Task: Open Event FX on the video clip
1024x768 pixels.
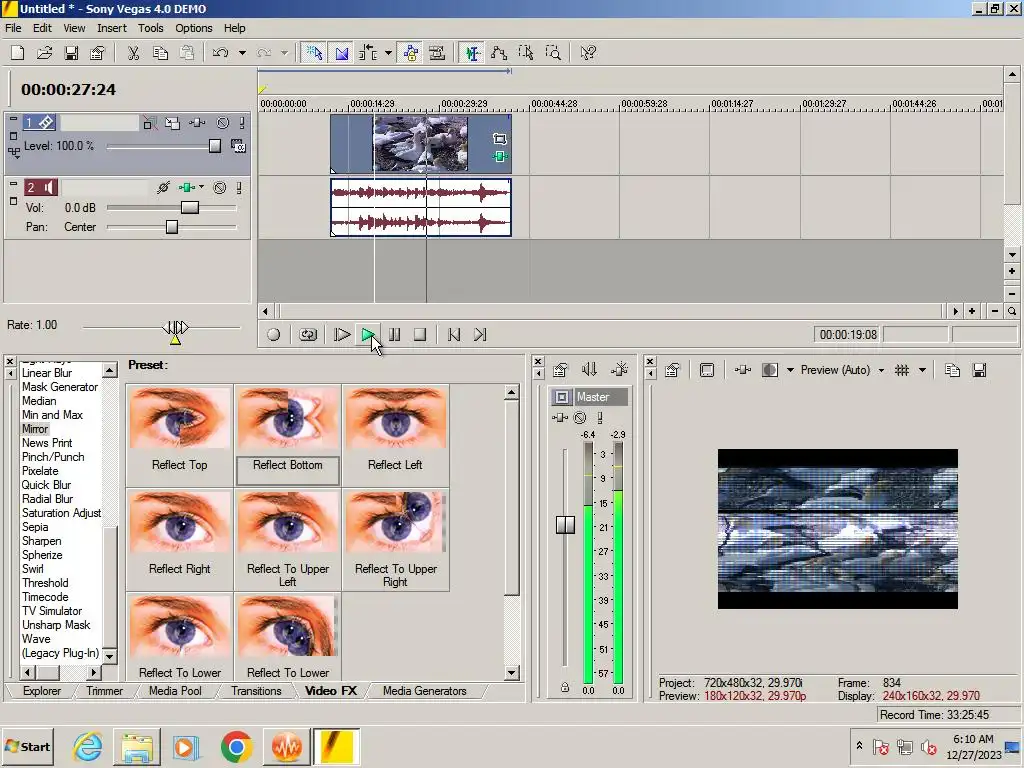Action: pyautogui.click(x=500, y=156)
